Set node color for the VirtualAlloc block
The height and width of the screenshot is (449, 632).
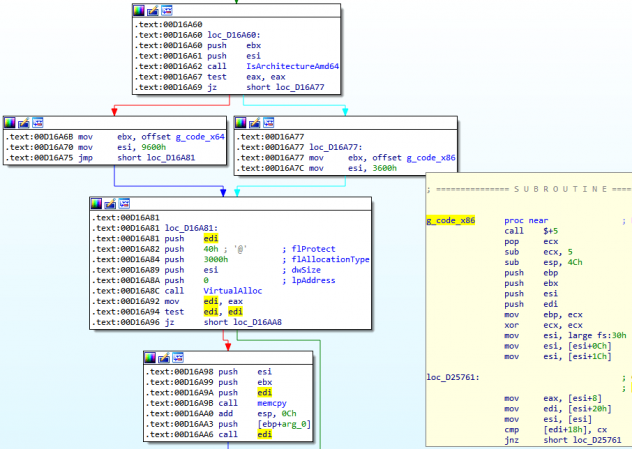[97, 203]
